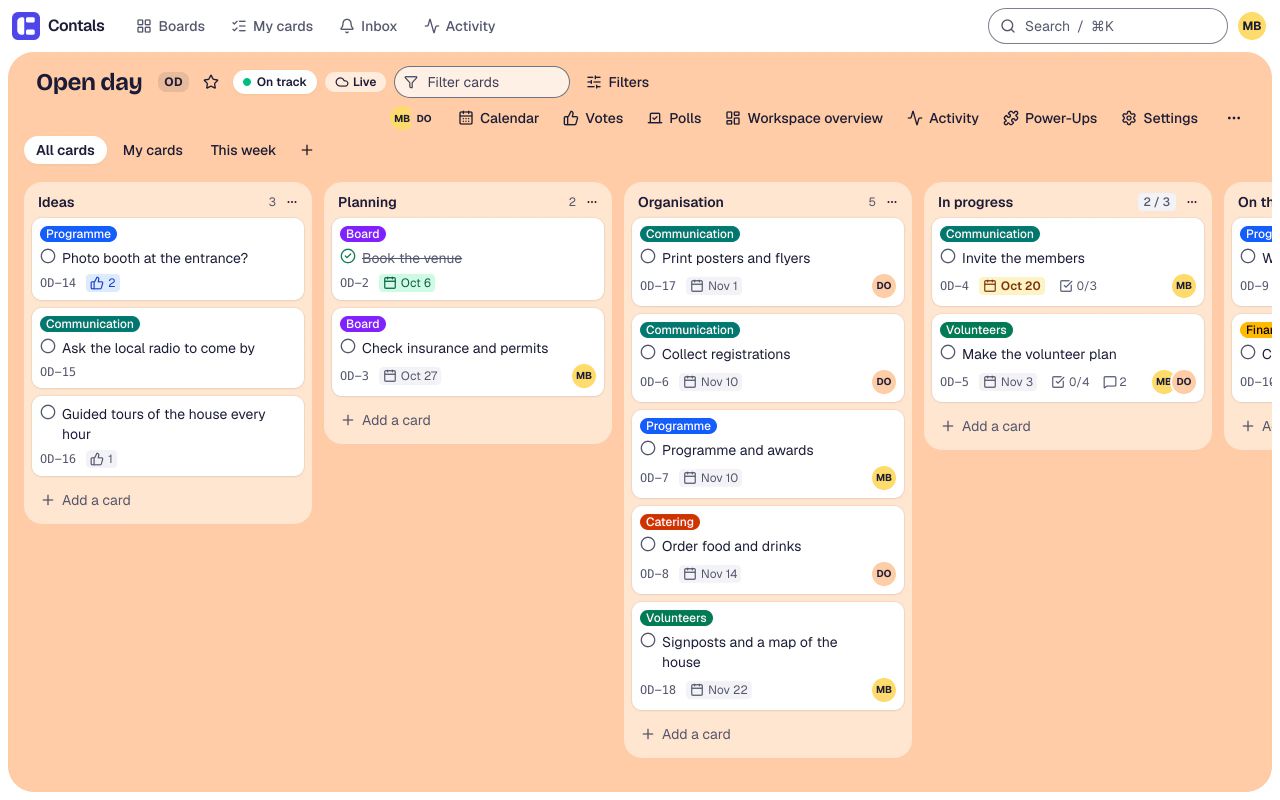Open the In progress list options menu

pos(1192,202)
